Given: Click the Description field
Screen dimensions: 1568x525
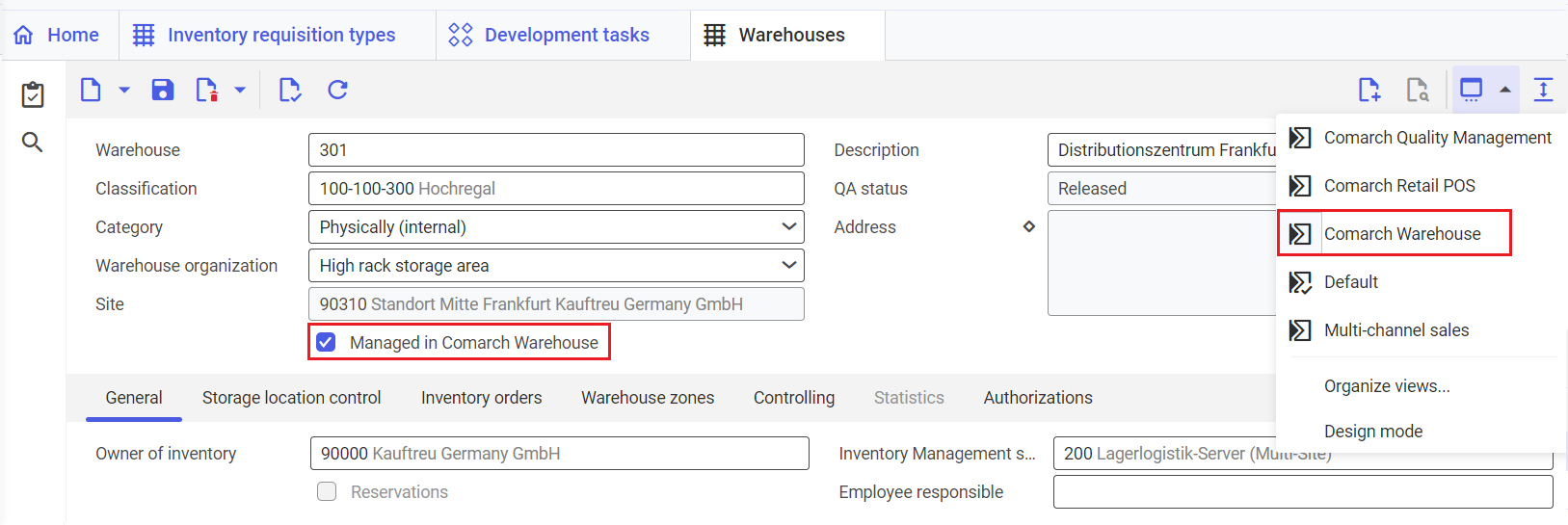Looking at the screenshot, I should pos(1162,150).
